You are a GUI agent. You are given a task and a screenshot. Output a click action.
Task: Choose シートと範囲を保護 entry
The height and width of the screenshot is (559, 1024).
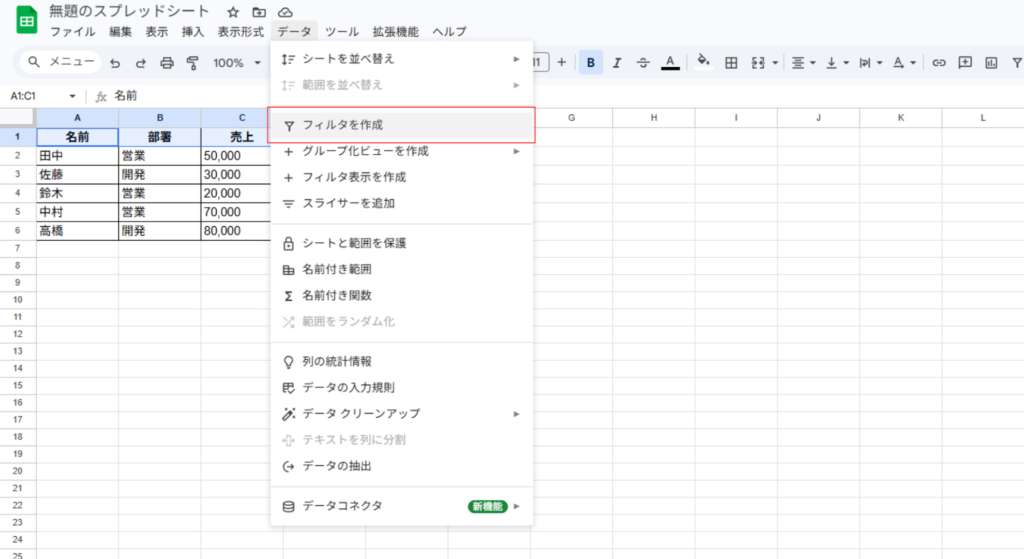pos(402,243)
